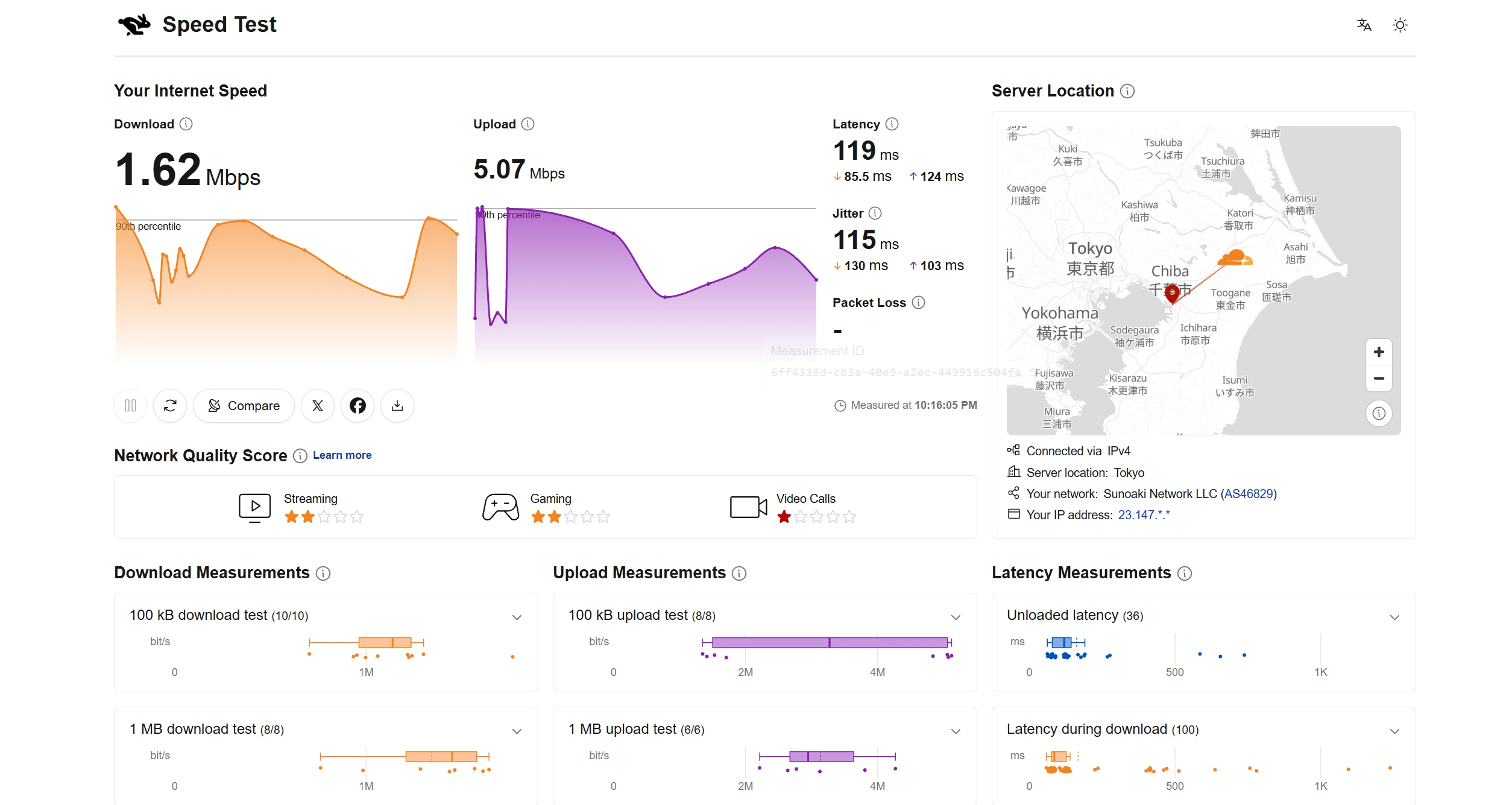
Task: Click the Speed Test rabbit logo
Action: (134, 25)
